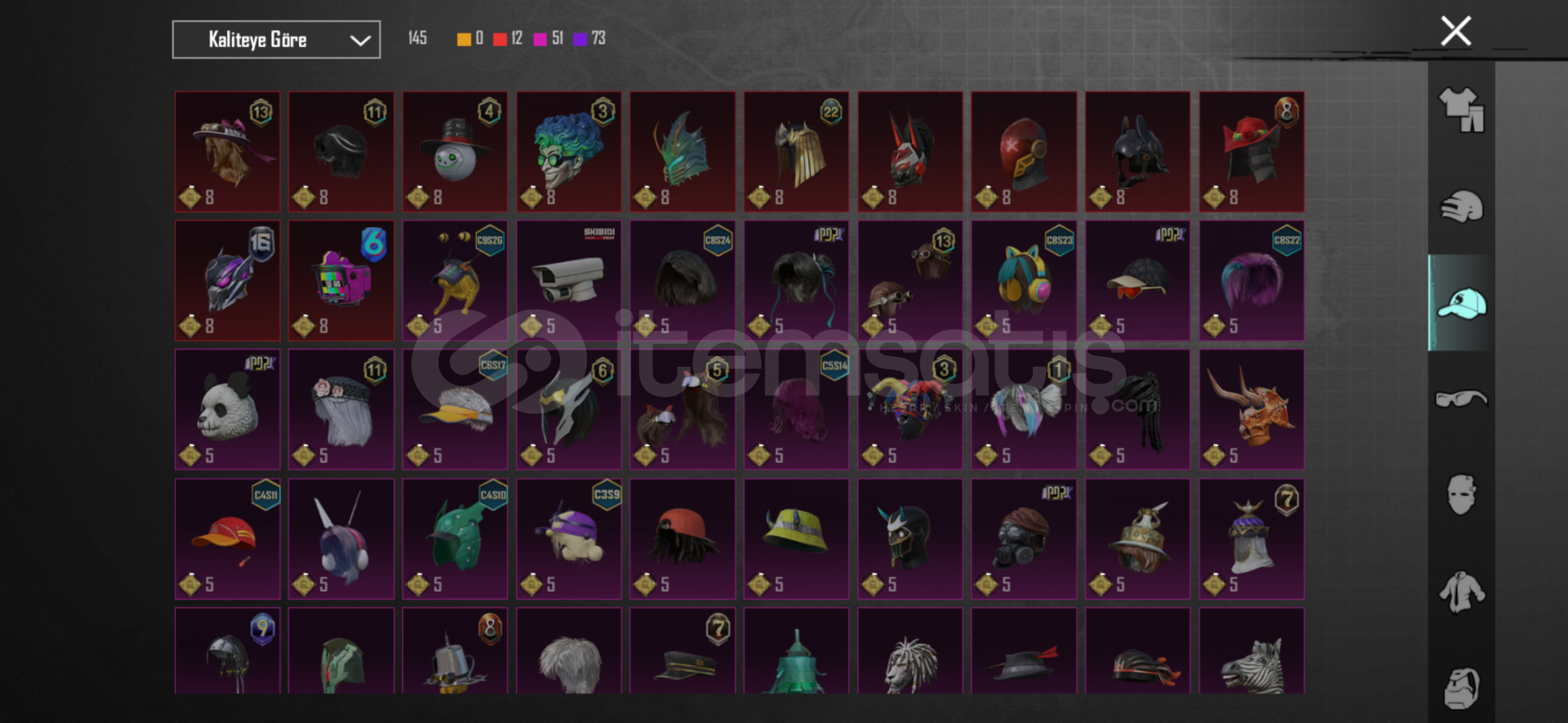Select the panda head mask item
The height and width of the screenshot is (723, 1568).
[x=228, y=409]
